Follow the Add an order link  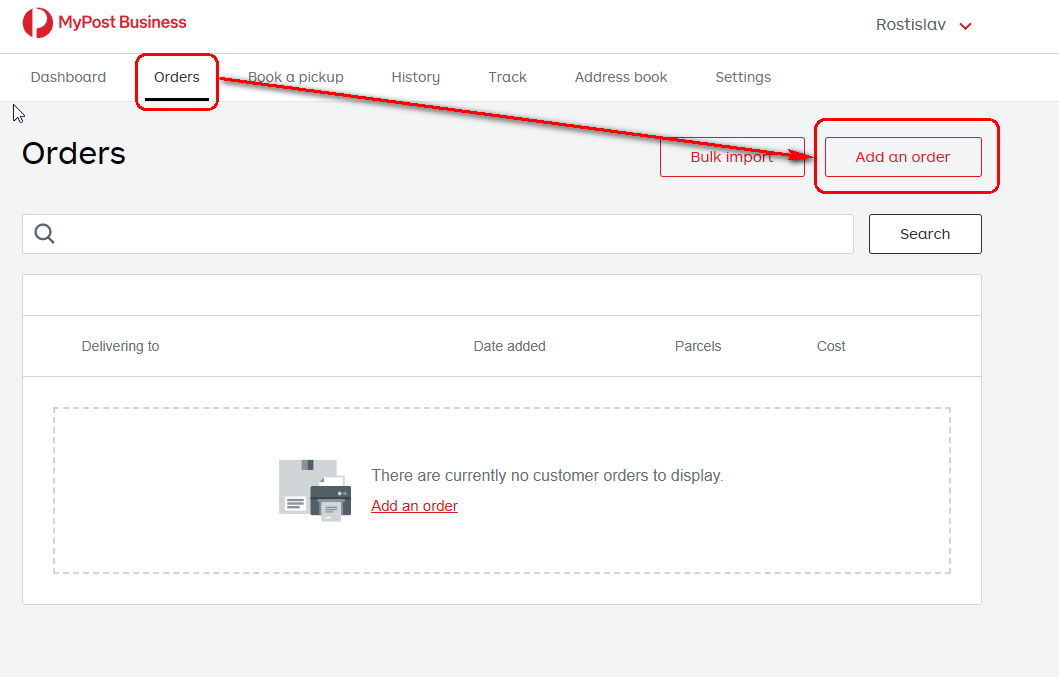[414, 506]
